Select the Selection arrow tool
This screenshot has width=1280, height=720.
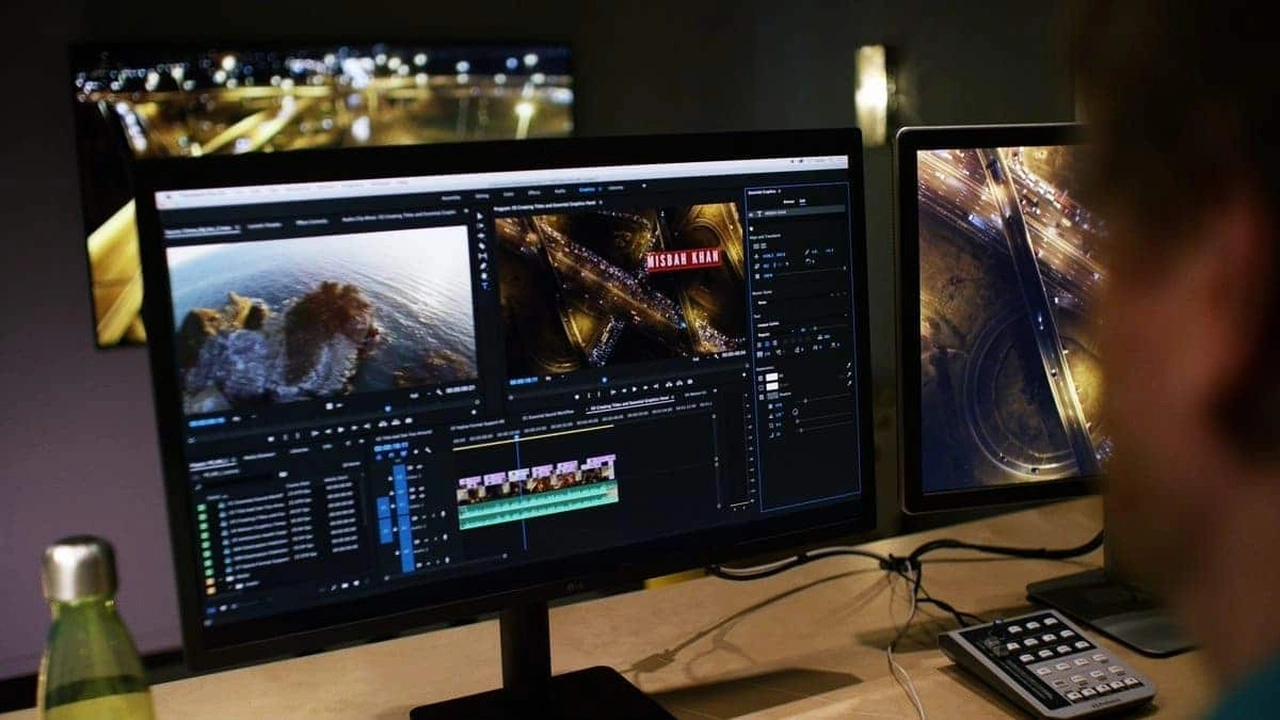pos(479,215)
